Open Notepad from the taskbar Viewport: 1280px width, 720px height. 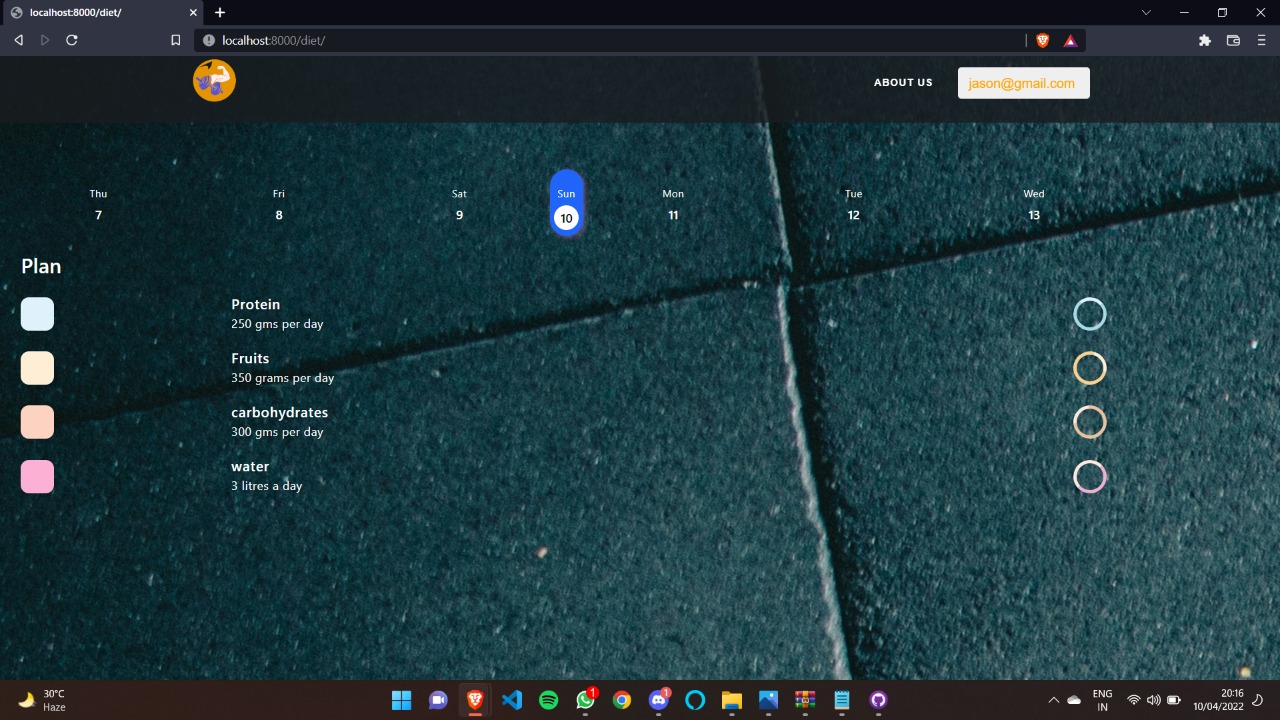[842, 700]
